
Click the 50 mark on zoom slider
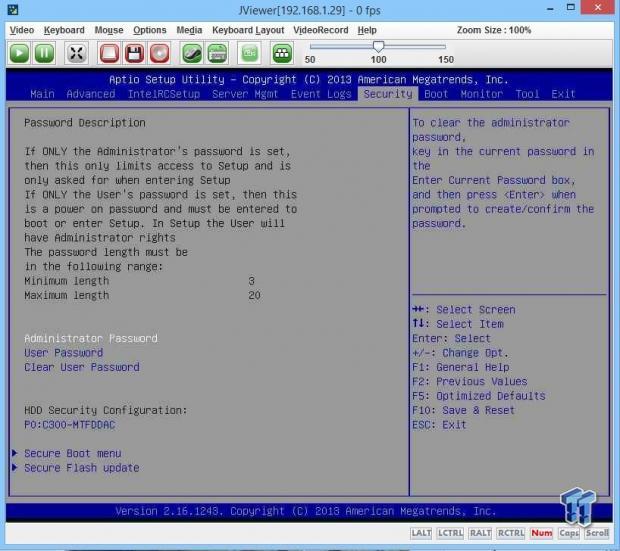coord(310,59)
